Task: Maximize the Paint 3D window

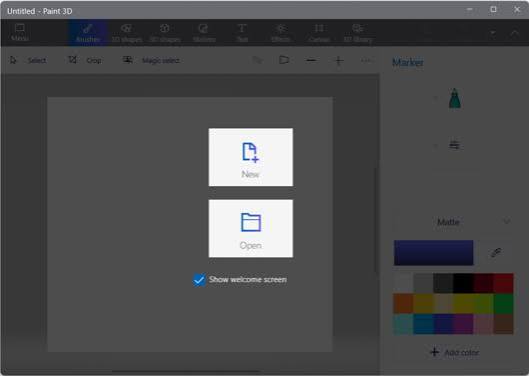Action: pyautogui.click(x=493, y=9)
